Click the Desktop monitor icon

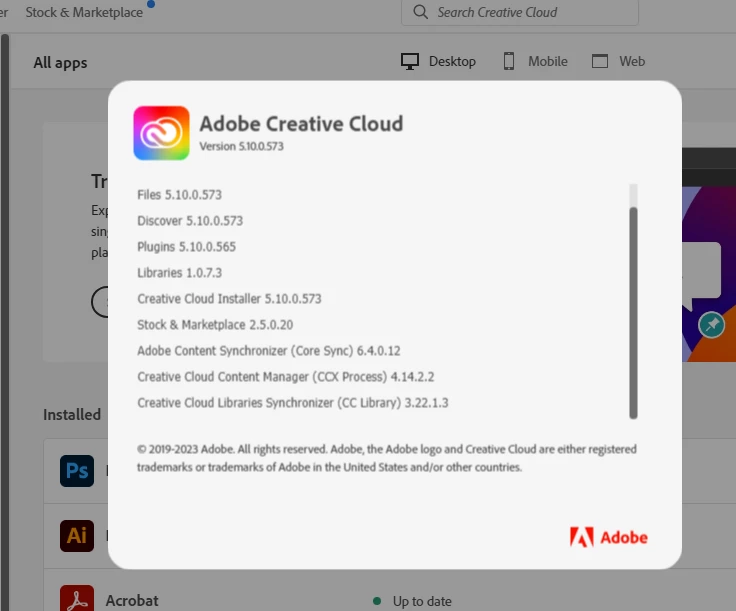[410, 61]
